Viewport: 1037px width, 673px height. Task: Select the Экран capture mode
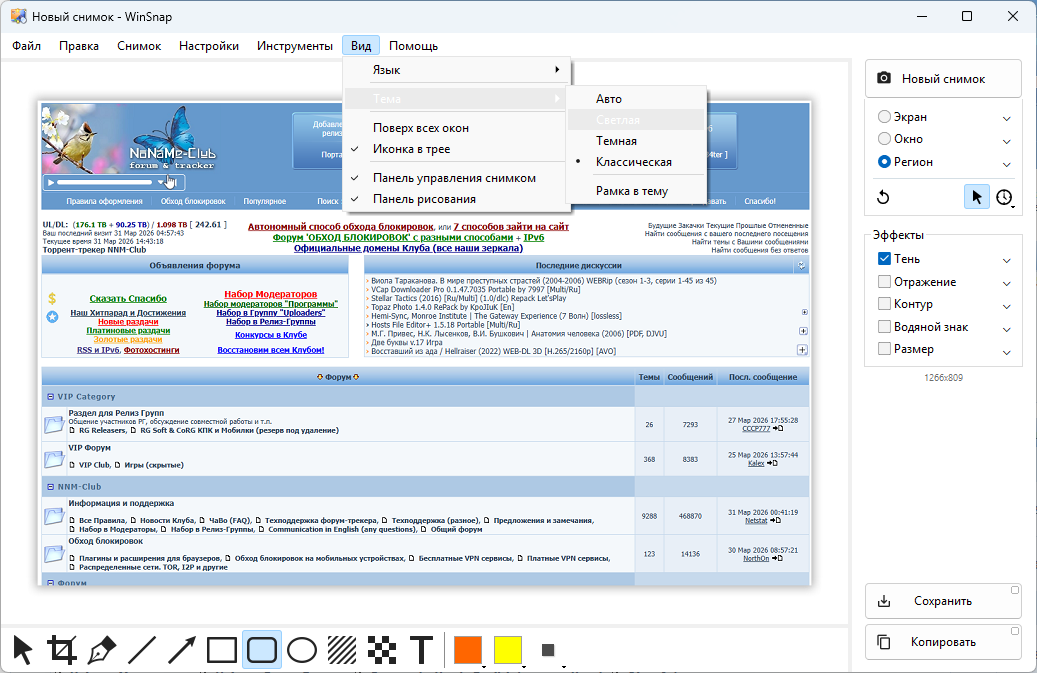click(884, 117)
